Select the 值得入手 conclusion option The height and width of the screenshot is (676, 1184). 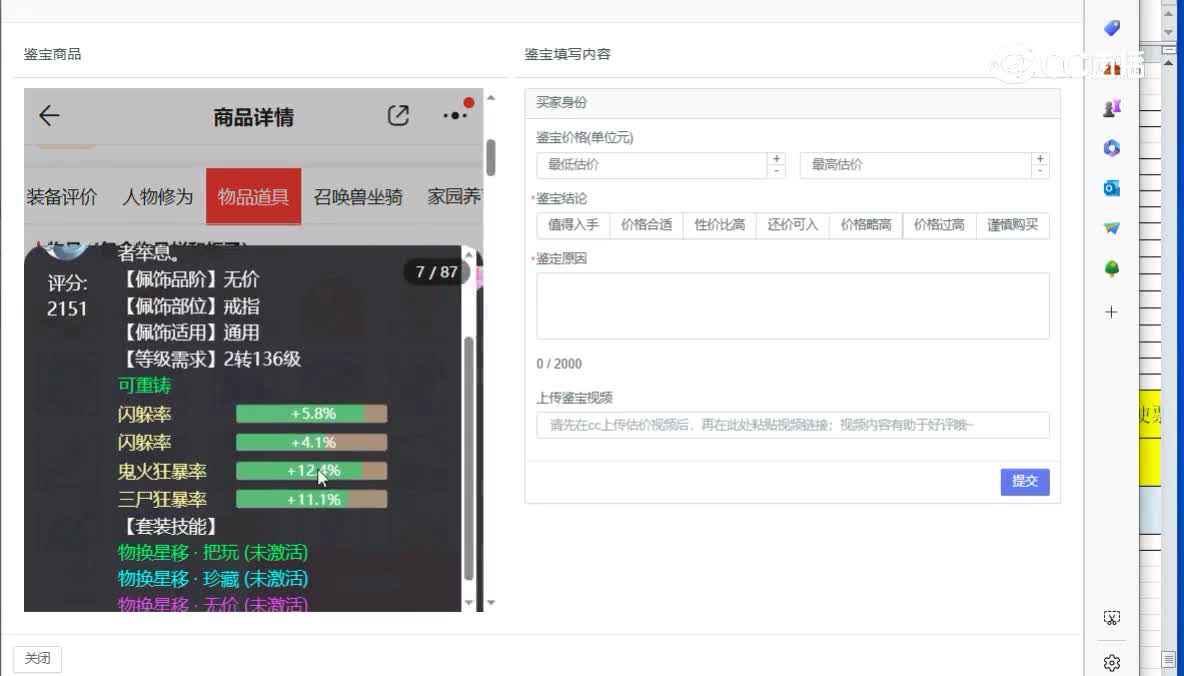coord(572,225)
